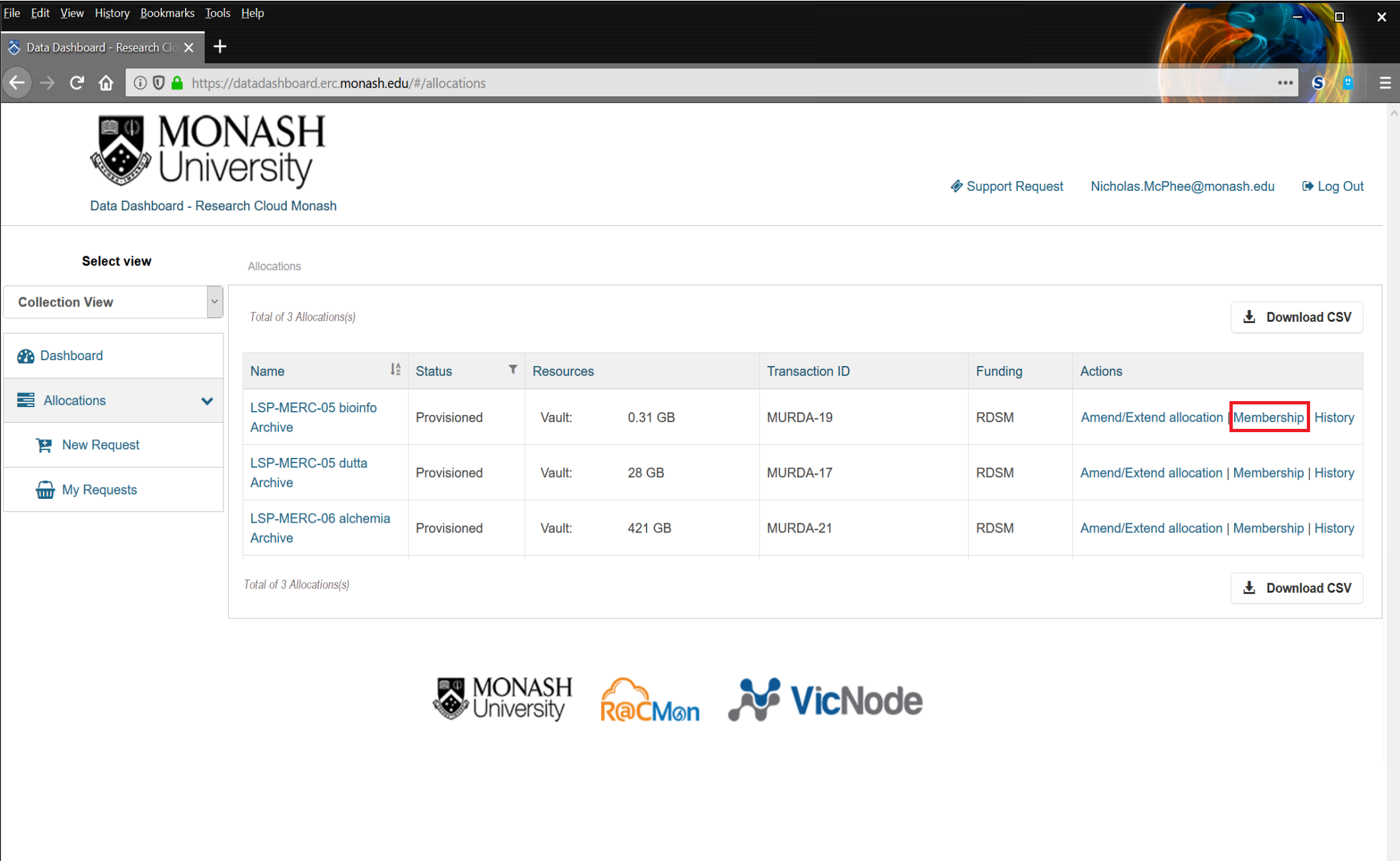Click the site information icon

(140, 83)
